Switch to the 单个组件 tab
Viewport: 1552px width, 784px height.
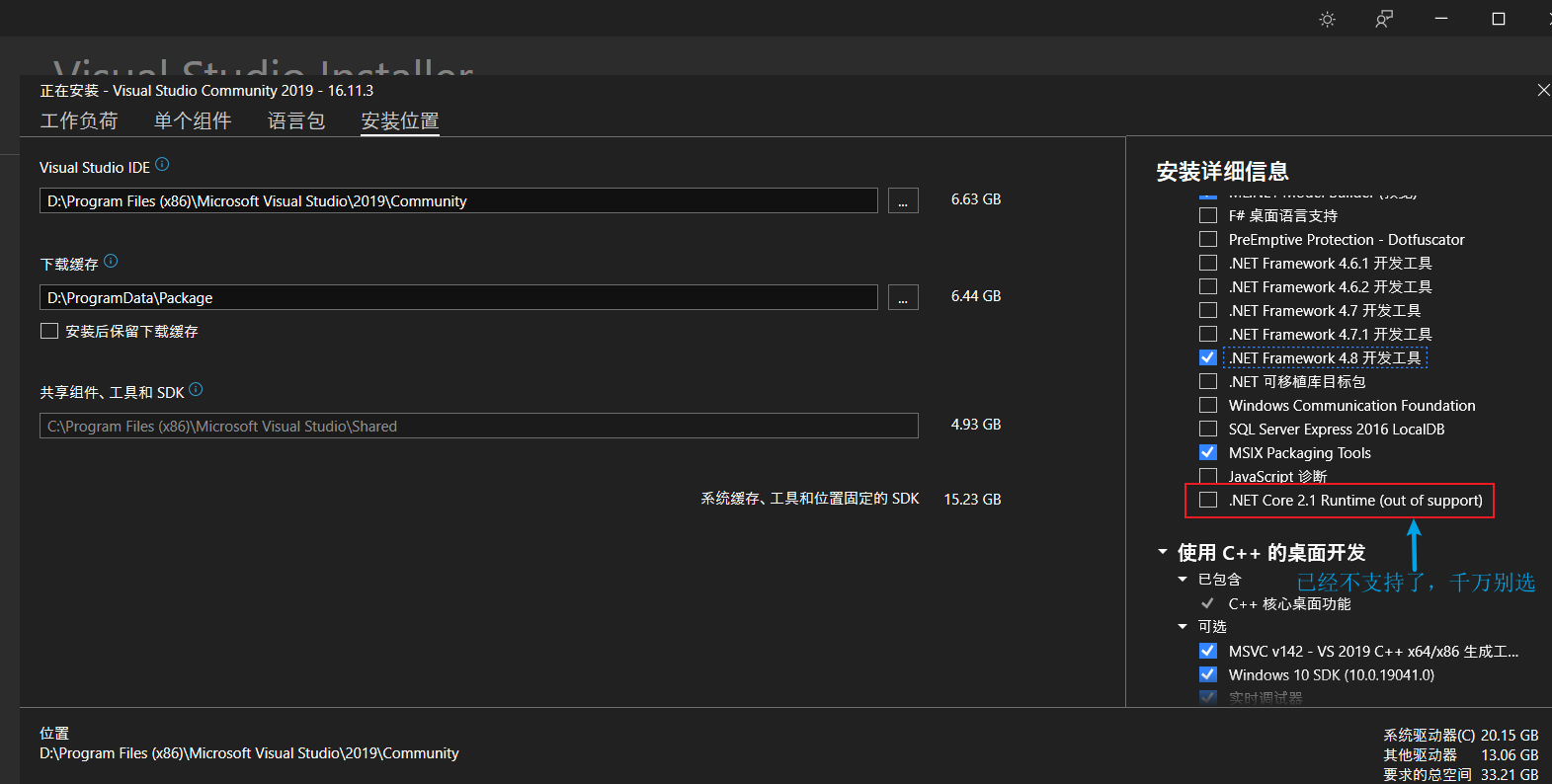point(193,120)
